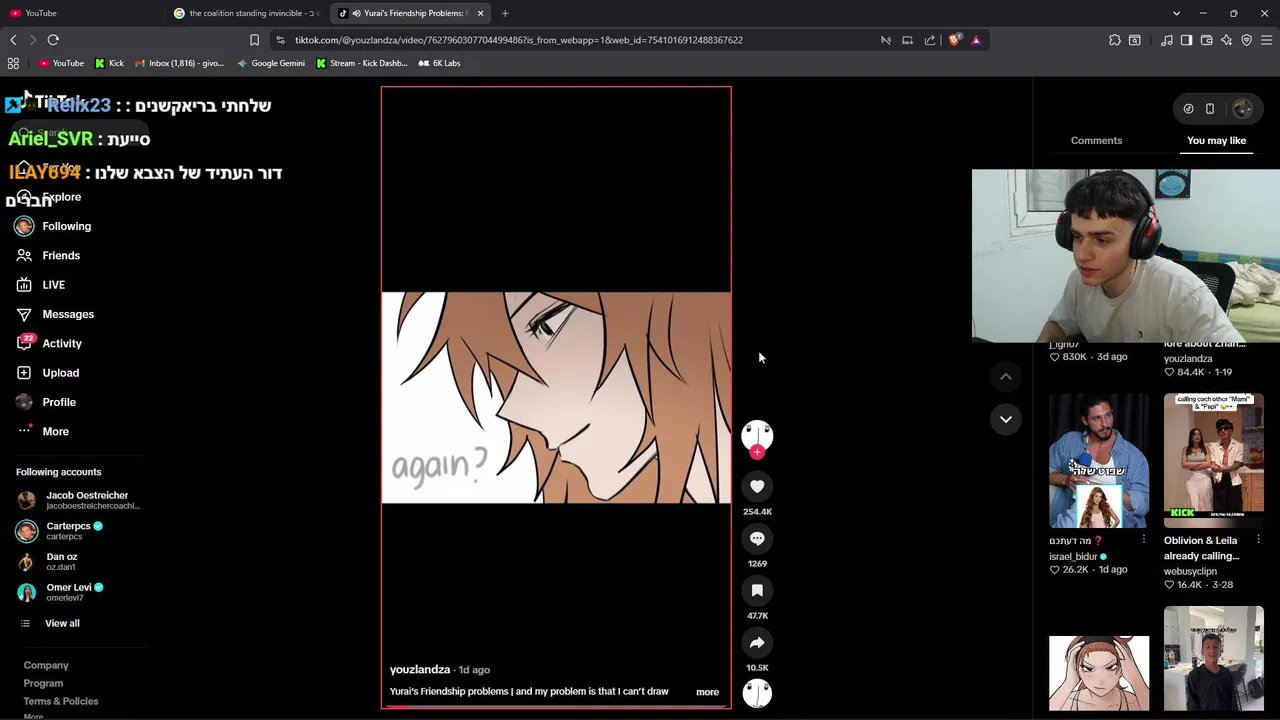Open the media control music note icon
The image size is (1280, 720).
point(1167,40)
